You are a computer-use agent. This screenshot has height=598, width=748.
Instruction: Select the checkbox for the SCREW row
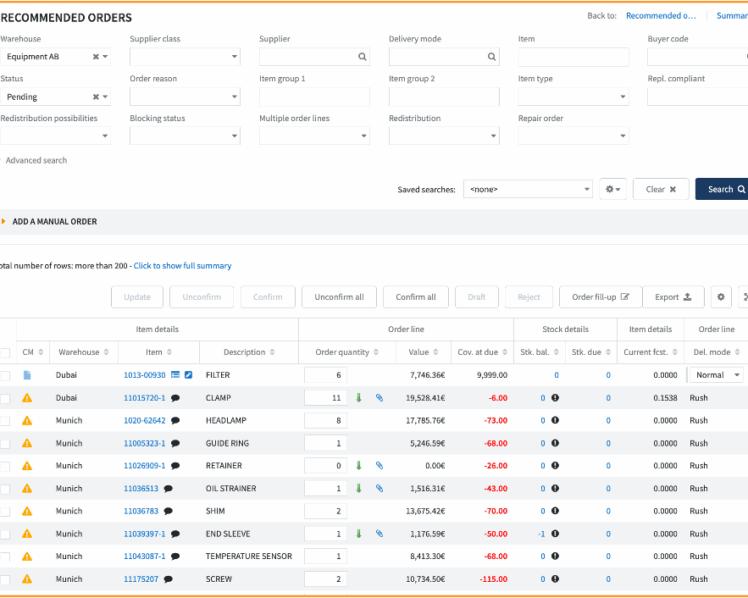click(x=6, y=580)
